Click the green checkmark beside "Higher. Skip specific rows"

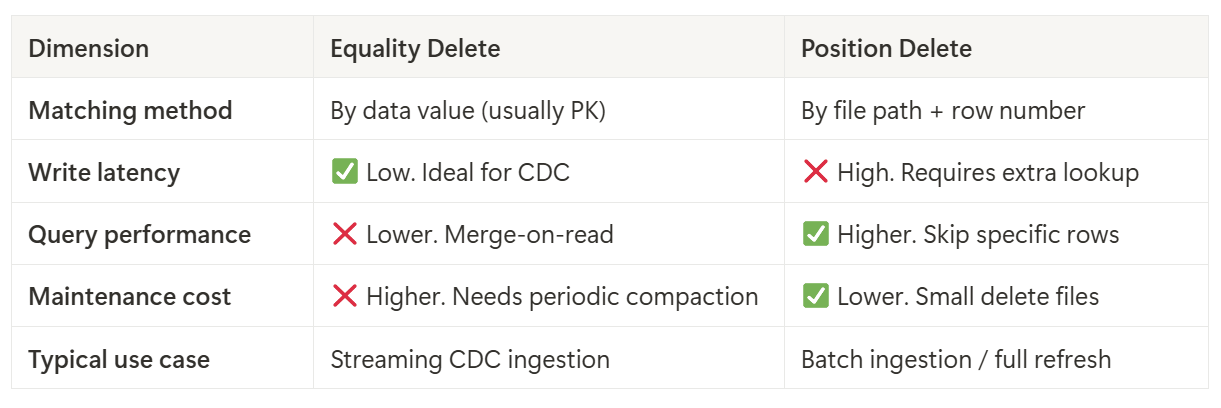[x=815, y=234]
